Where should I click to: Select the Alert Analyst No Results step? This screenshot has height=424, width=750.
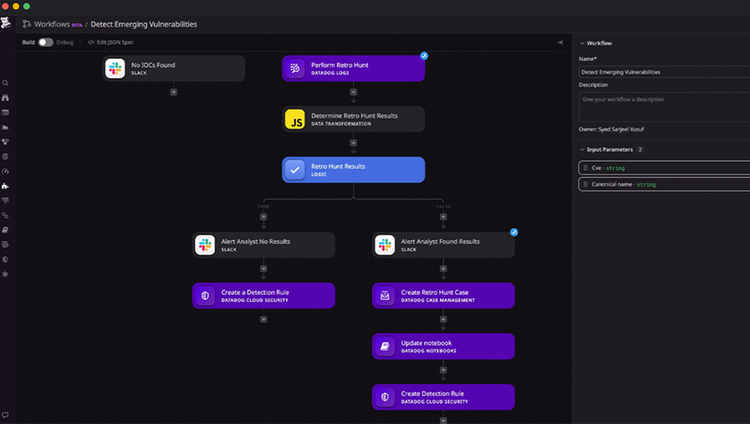264,245
